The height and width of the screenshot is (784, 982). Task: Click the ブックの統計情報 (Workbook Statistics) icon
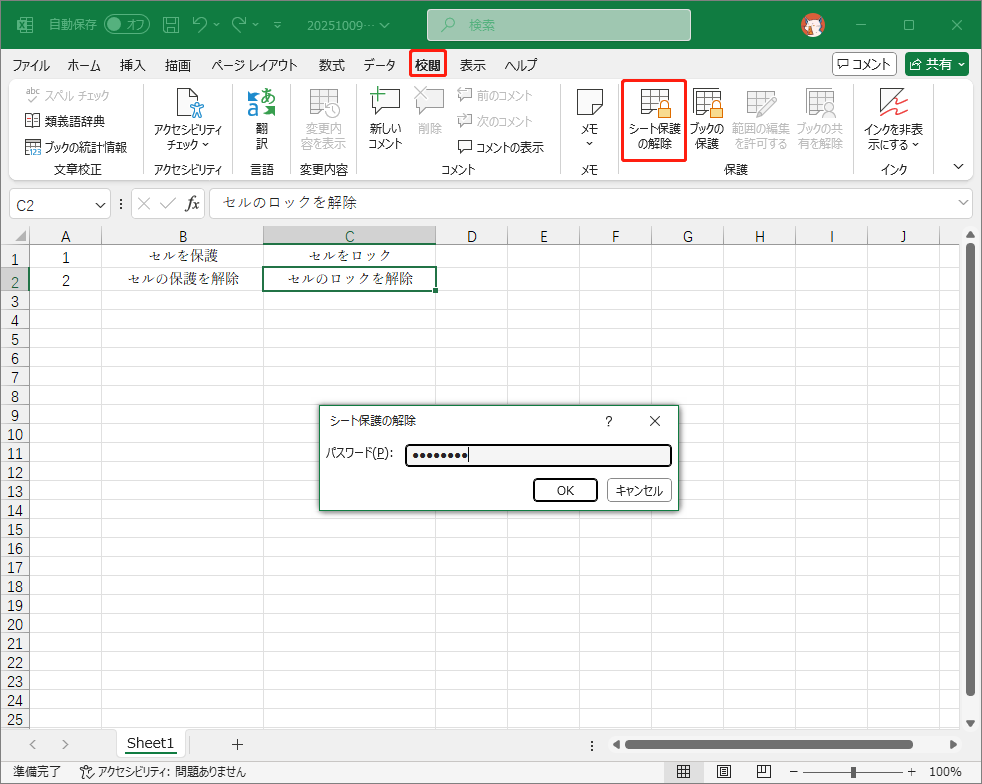(x=76, y=147)
